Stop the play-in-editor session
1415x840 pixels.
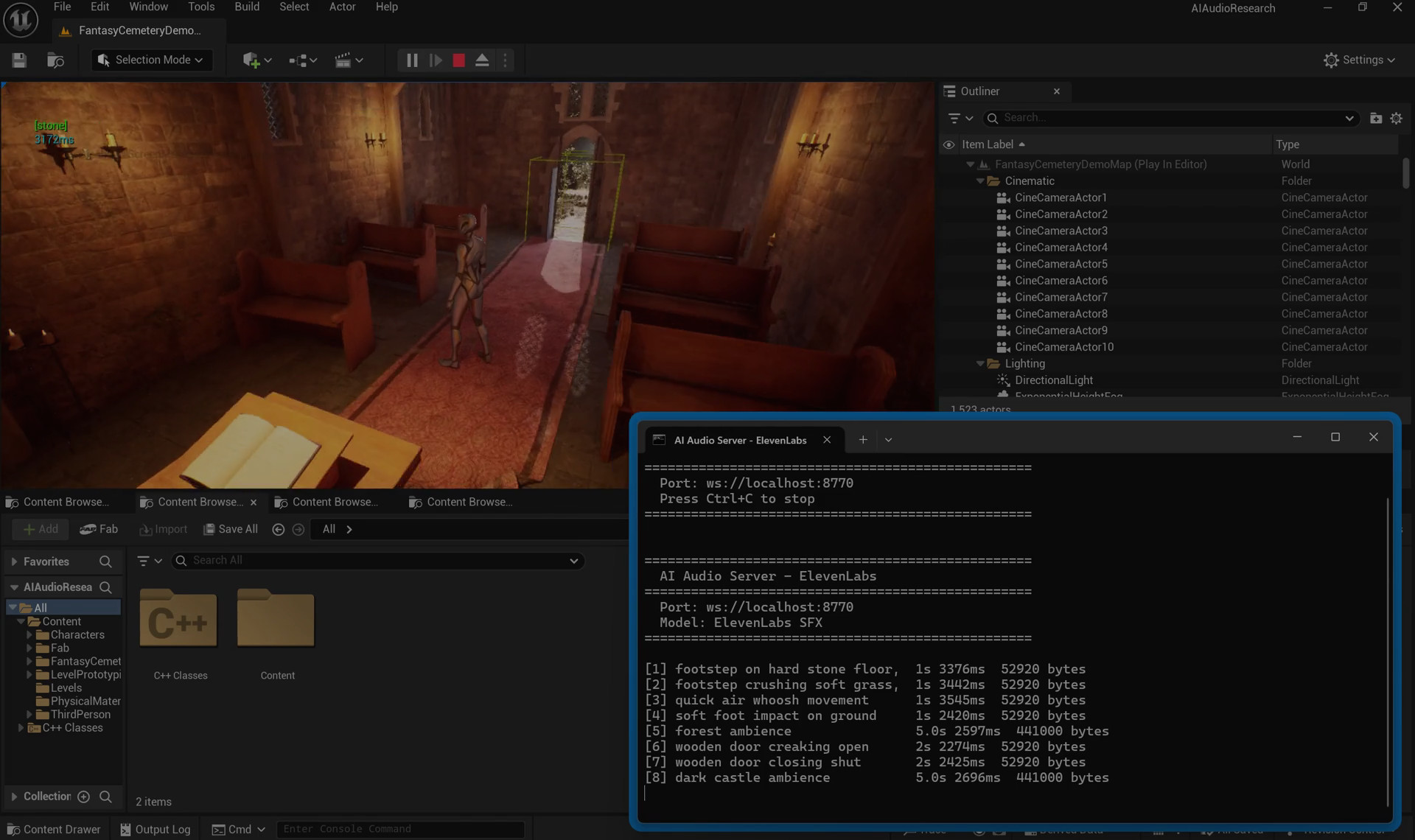[458, 60]
